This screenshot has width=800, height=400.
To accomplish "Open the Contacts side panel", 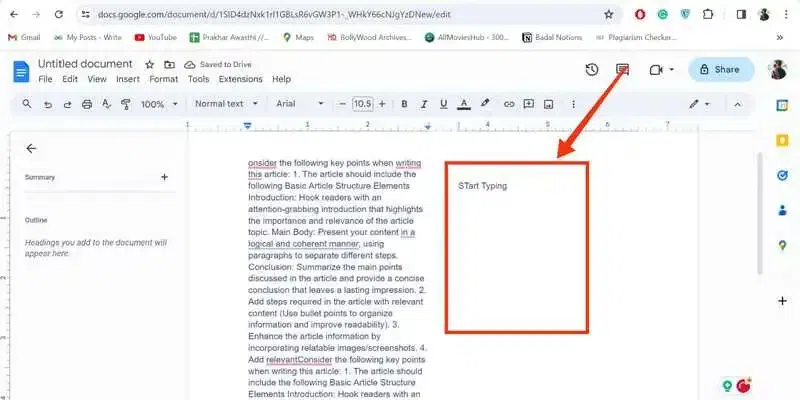I will [782, 210].
